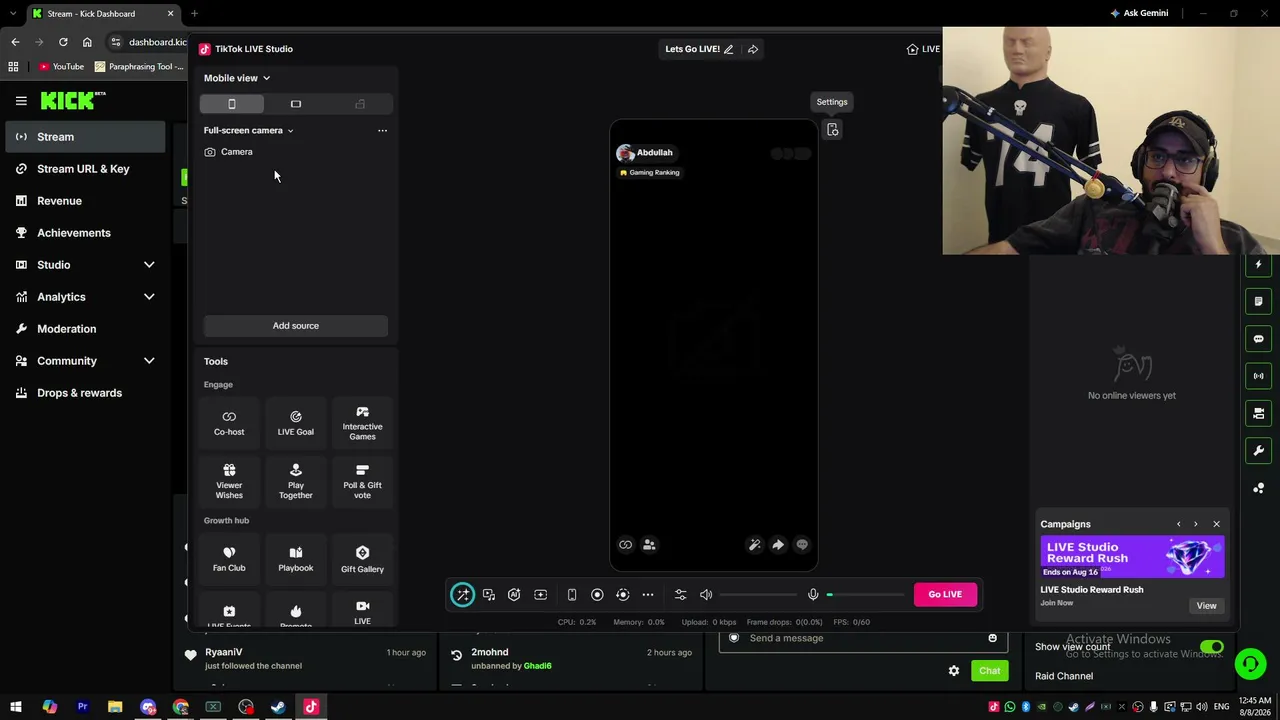The width and height of the screenshot is (1280, 720).
Task: Open Interactive Games
Action: pyautogui.click(x=362, y=423)
